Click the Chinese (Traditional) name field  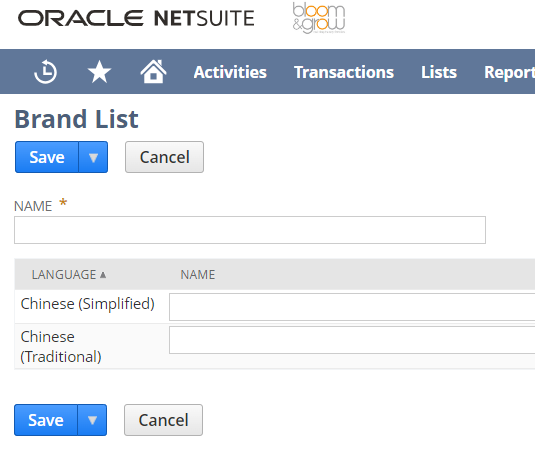coord(352,340)
